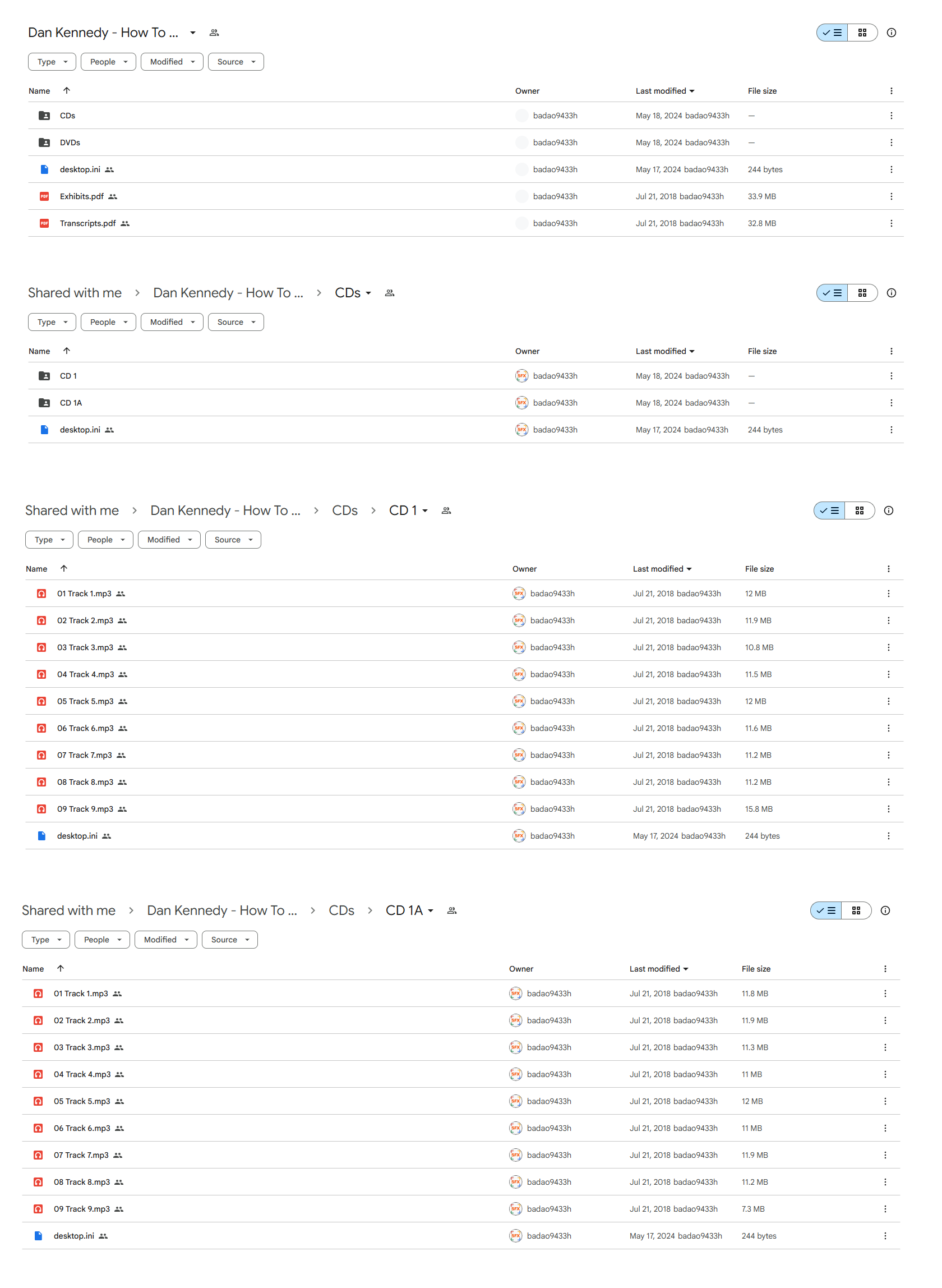Screen dimensions: 942x1288
Task: Open Modified filter dropdown in CDs panel
Action: pyautogui.click(x=172, y=321)
